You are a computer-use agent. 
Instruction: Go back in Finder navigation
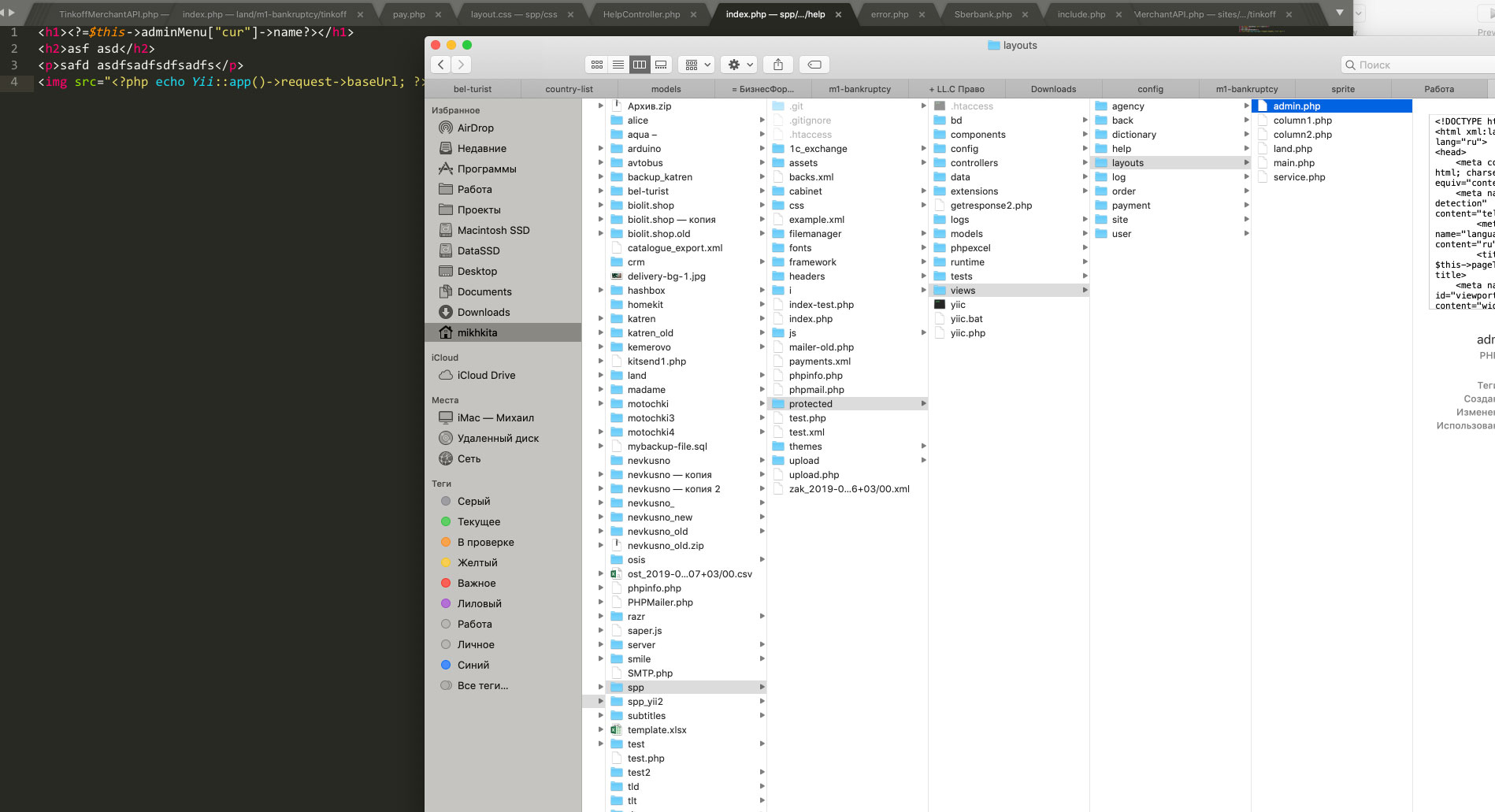pyautogui.click(x=441, y=65)
